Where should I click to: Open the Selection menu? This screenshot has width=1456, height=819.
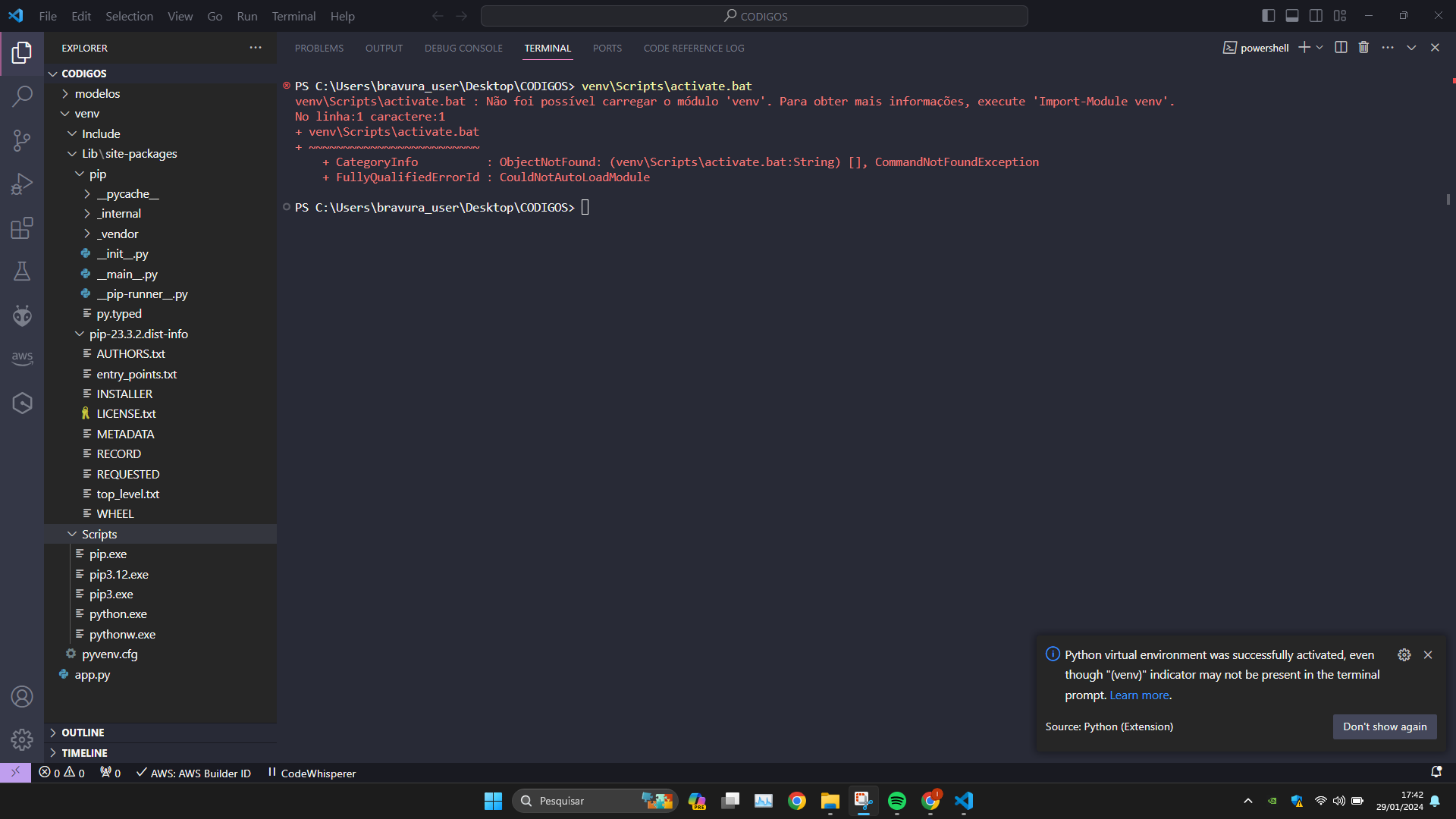pyautogui.click(x=129, y=16)
